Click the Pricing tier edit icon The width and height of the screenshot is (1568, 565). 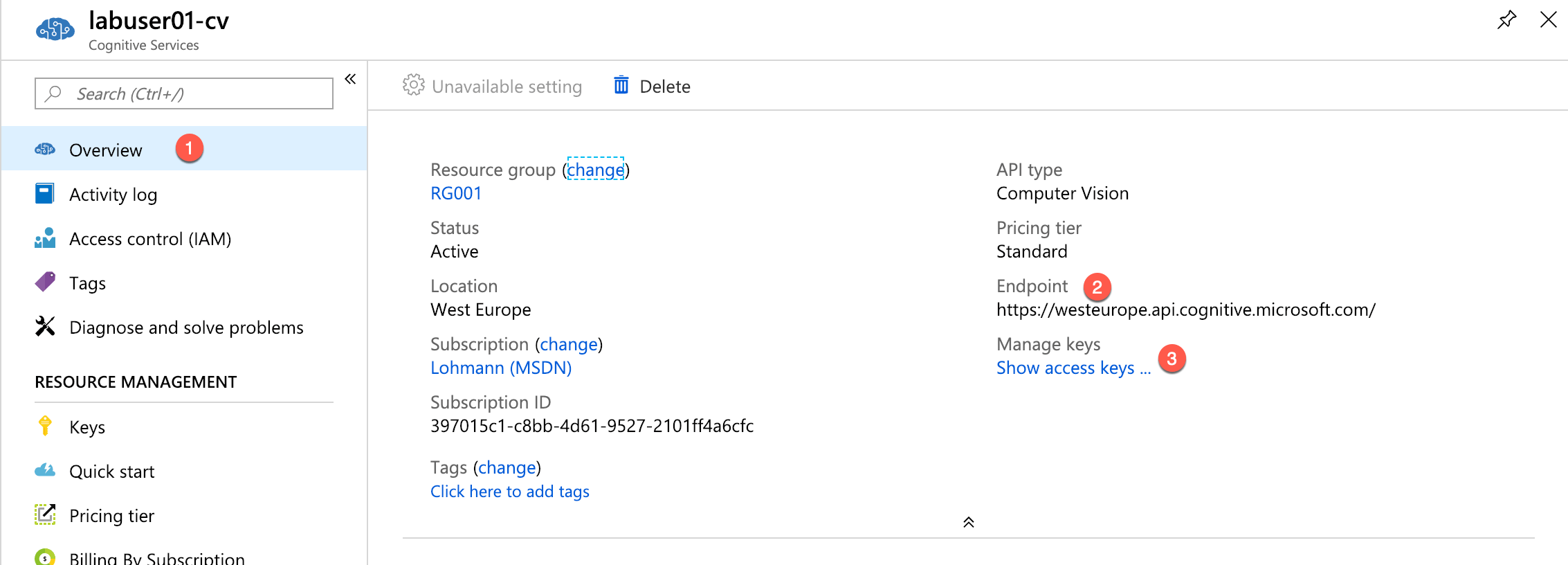[x=45, y=514]
